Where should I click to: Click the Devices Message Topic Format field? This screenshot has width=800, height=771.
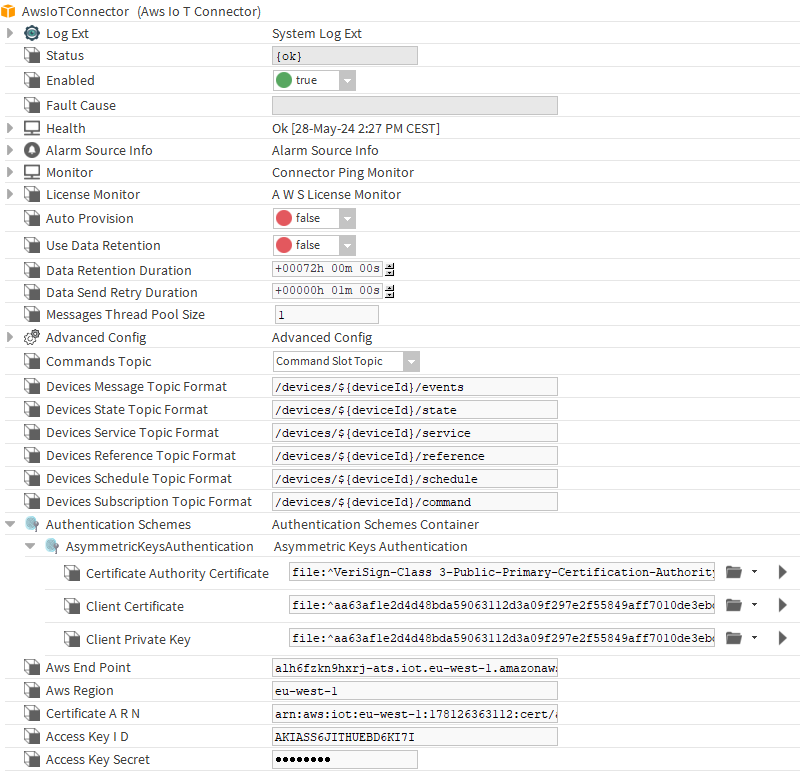click(x=415, y=387)
